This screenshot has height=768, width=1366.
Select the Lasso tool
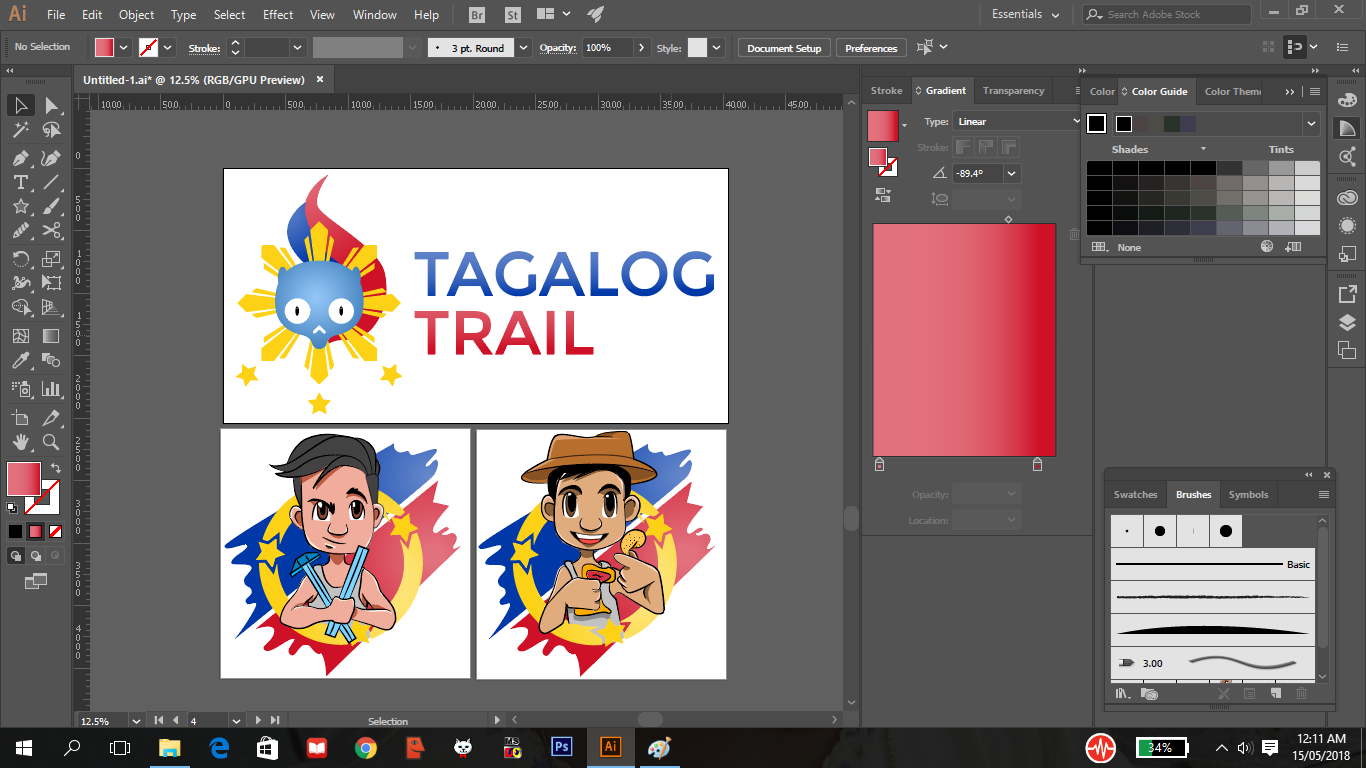click(51, 130)
